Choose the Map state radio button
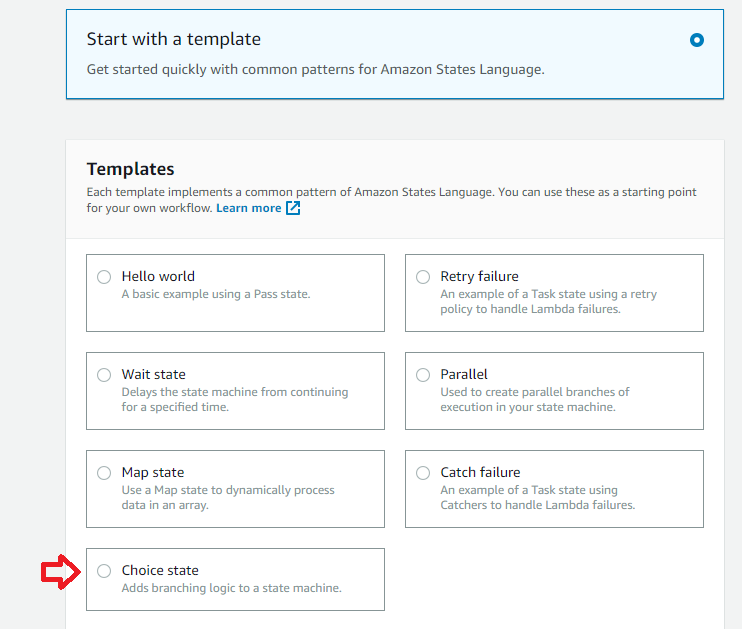This screenshot has height=629, width=742. pos(104,473)
